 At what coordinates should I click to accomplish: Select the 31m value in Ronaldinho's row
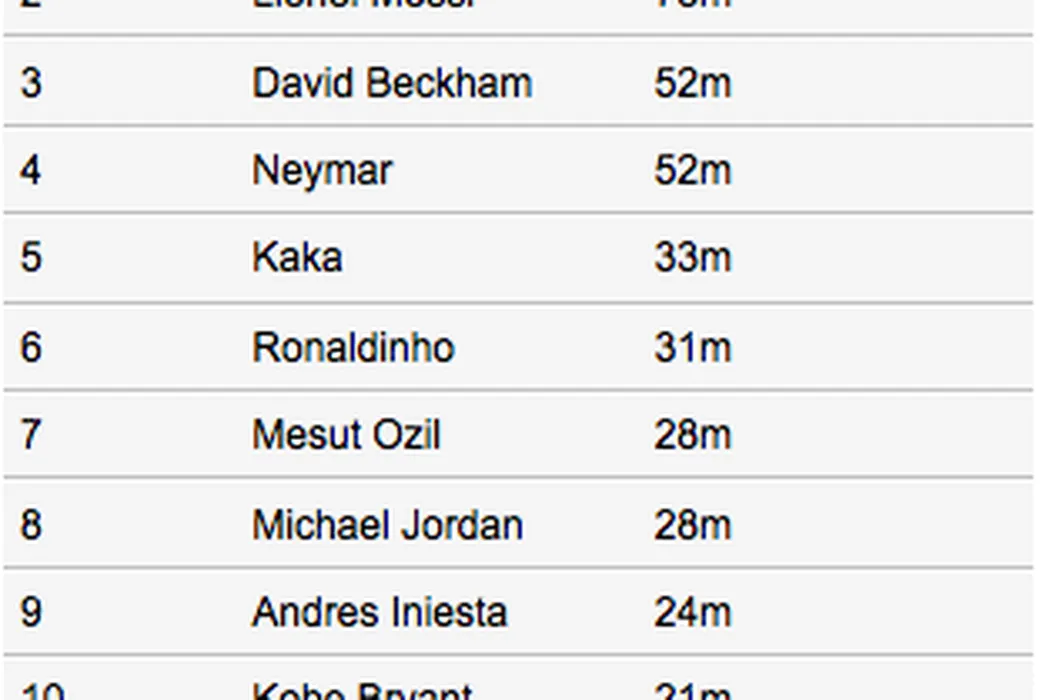click(x=692, y=348)
